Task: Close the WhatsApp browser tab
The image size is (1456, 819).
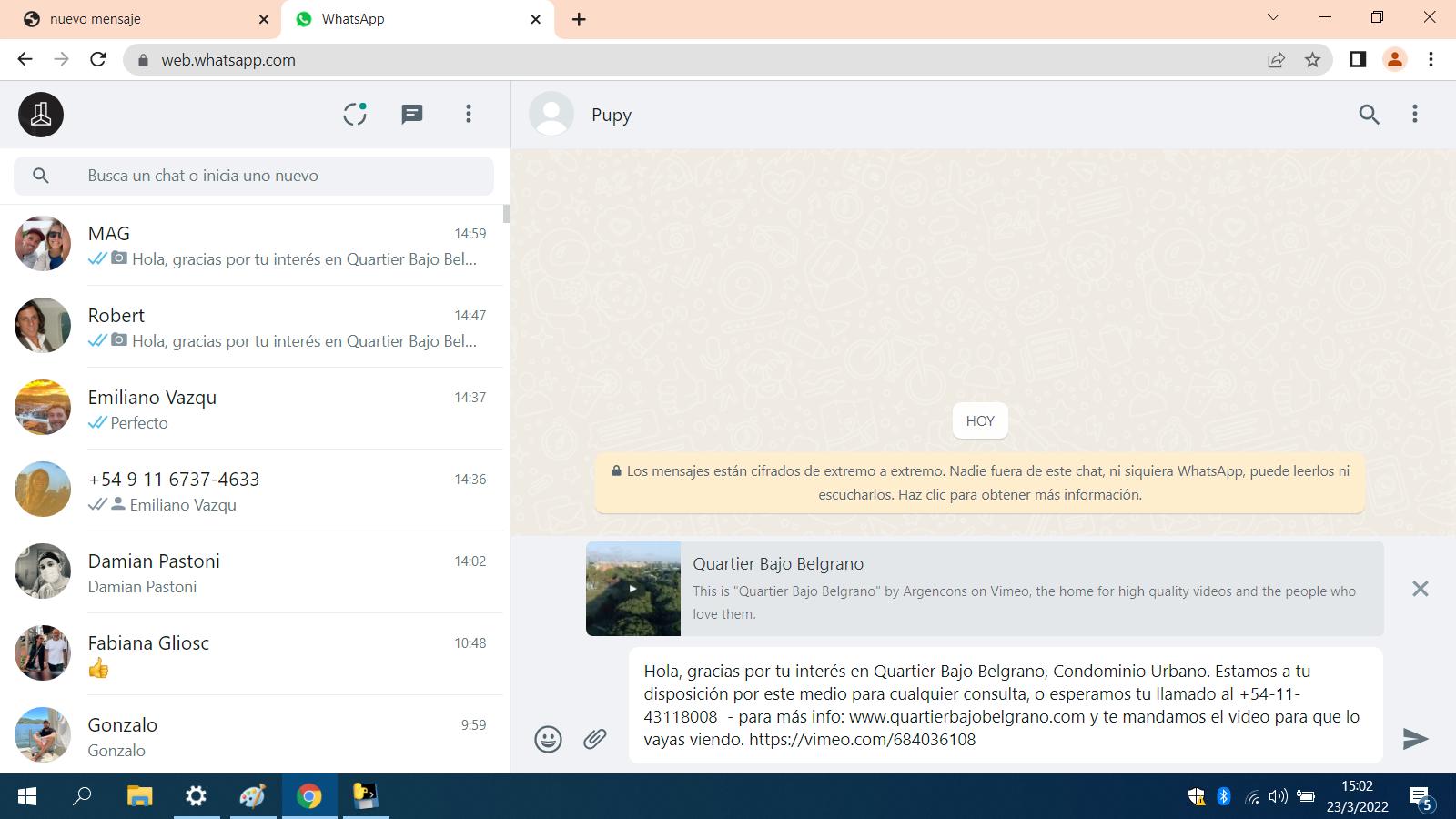Action: point(536,19)
